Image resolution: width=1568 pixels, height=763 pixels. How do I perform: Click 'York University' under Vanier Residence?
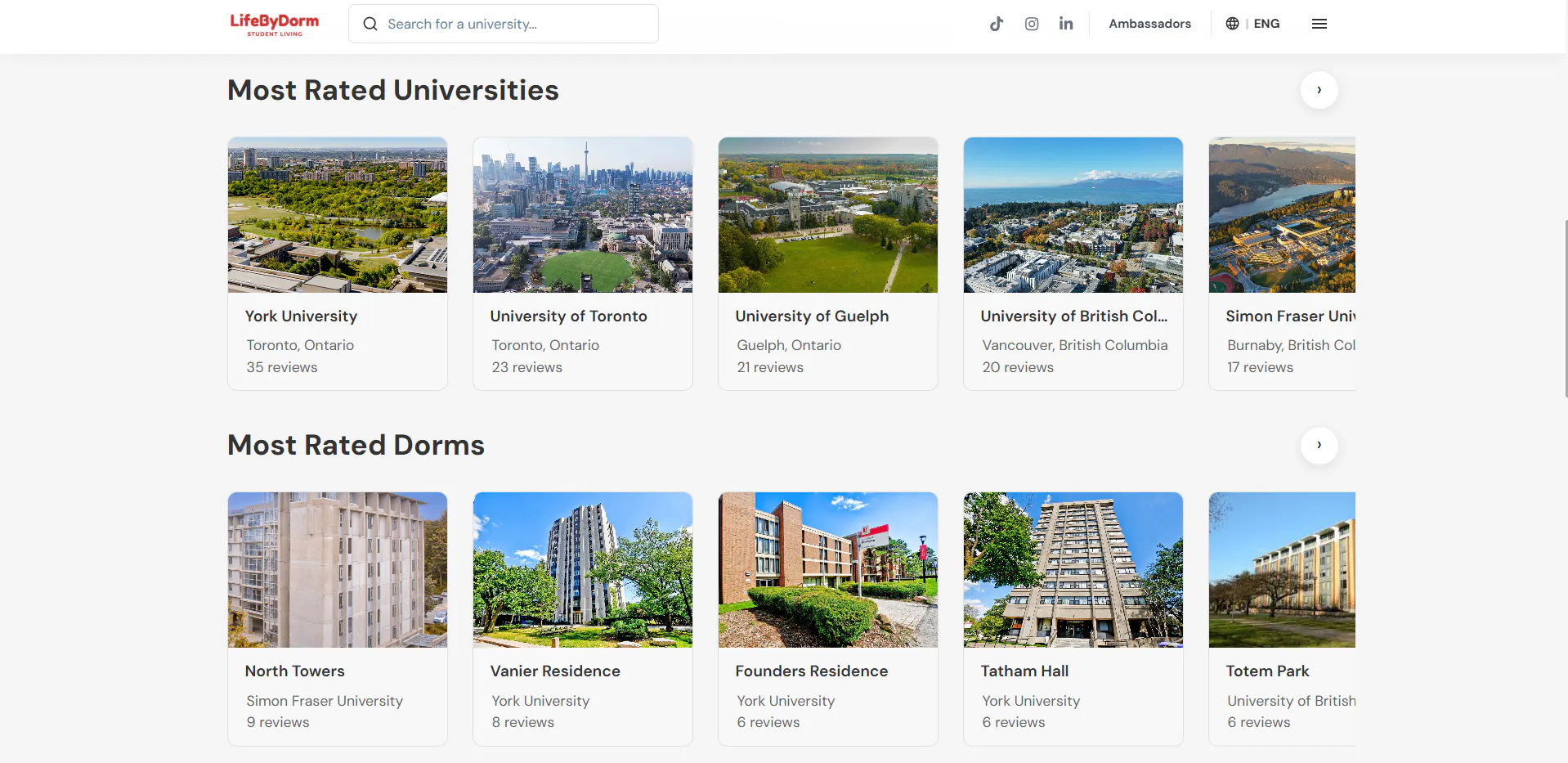(x=540, y=701)
